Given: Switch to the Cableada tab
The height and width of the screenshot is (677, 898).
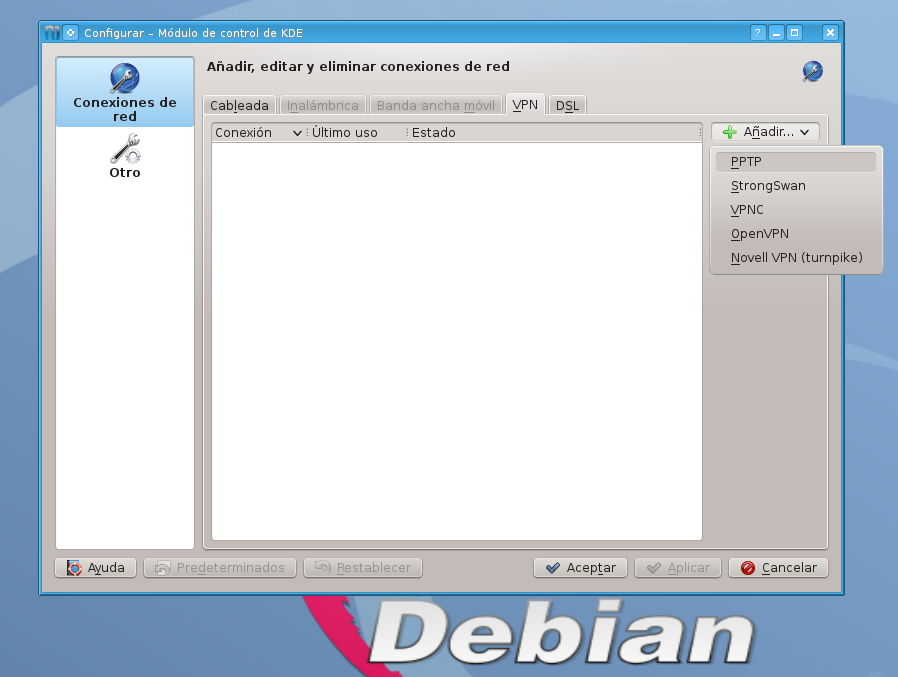Looking at the screenshot, I should [x=239, y=105].
